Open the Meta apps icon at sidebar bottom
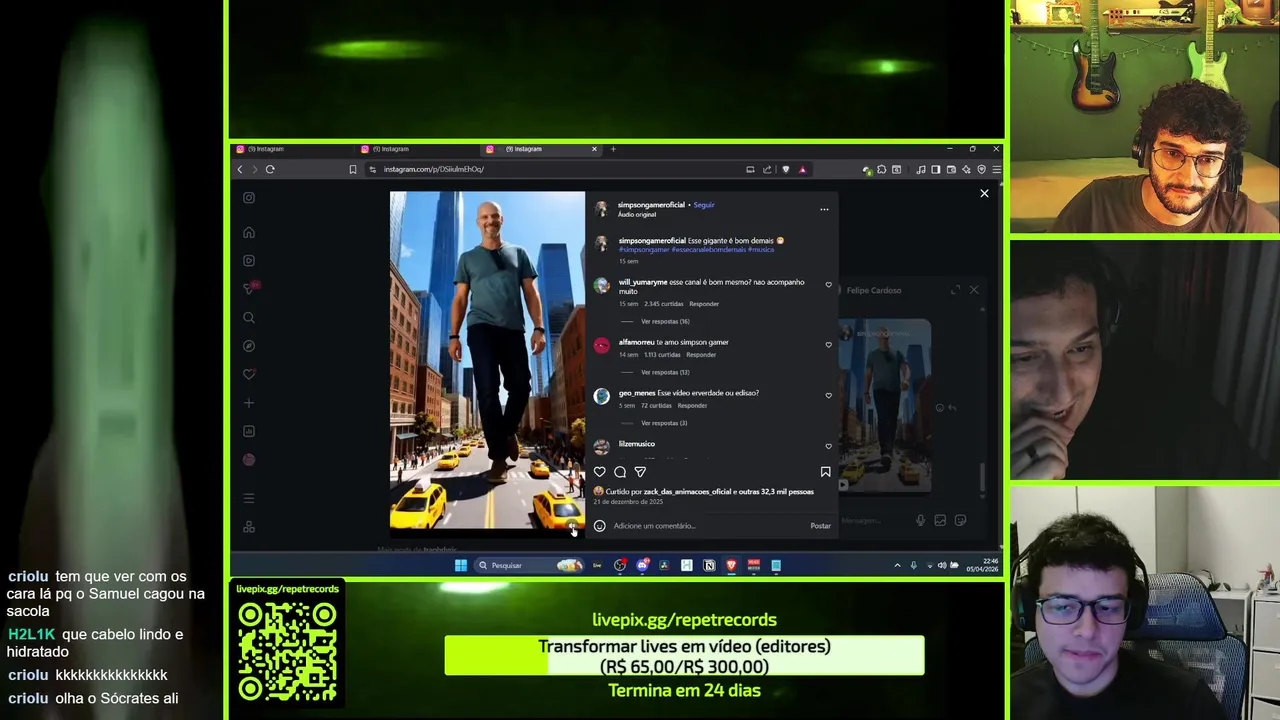 click(x=249, y=527)
